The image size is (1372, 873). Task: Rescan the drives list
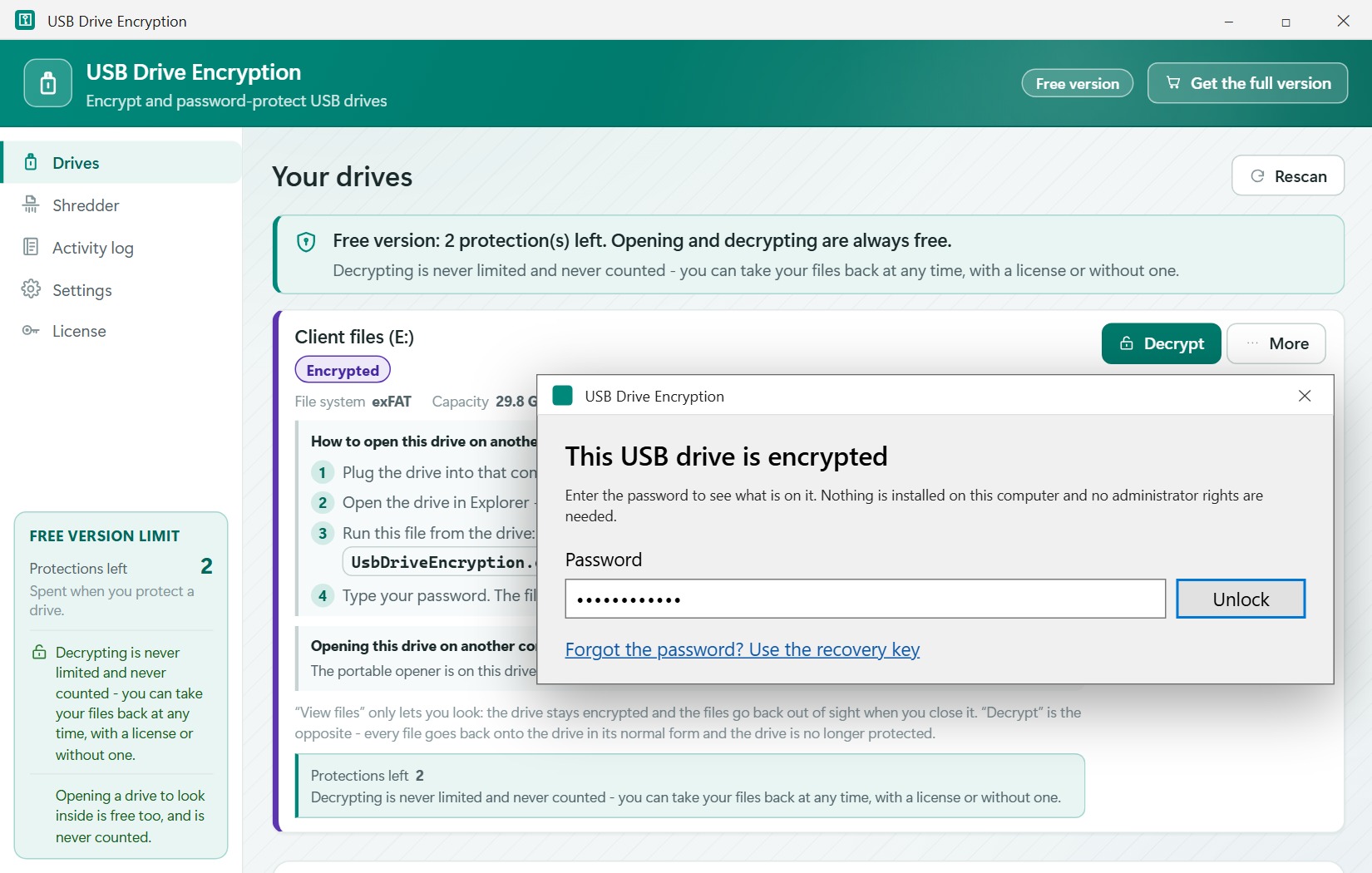1288,175
